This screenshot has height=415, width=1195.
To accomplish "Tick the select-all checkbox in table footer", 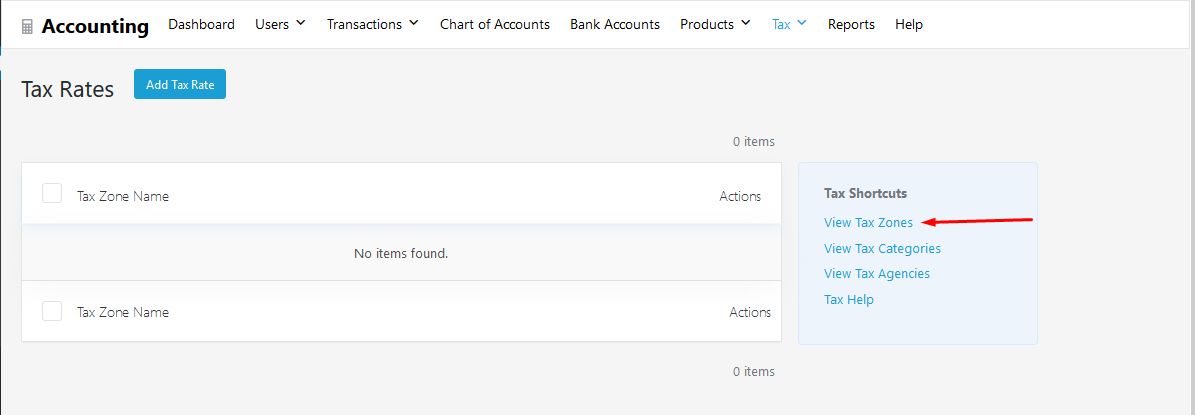I will coord(52,311).
